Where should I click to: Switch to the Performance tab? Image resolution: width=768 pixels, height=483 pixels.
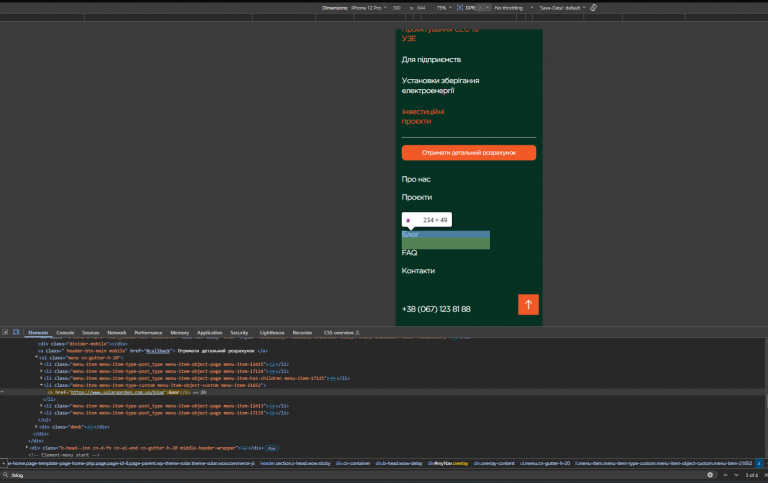[148, 333]
